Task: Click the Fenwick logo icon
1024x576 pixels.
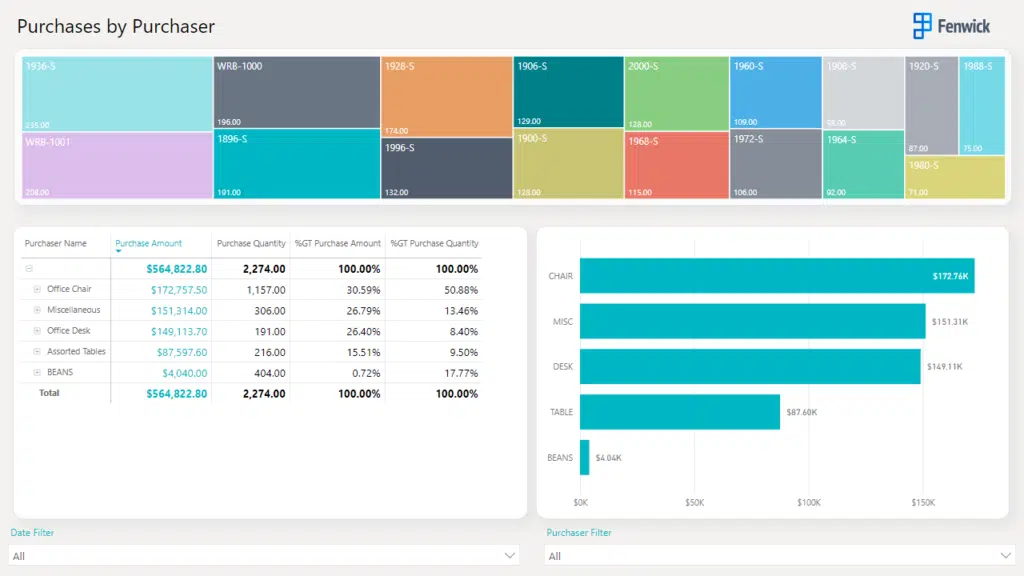Action: tap(921, 26)
